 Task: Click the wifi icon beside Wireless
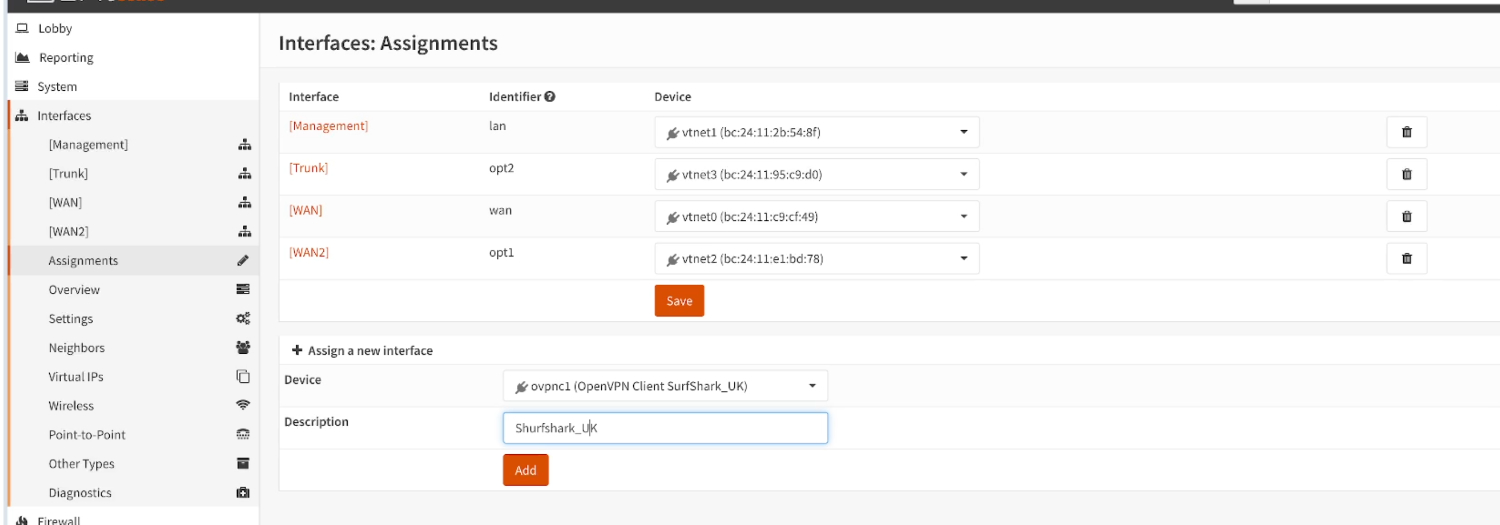(x=243, y=406)
